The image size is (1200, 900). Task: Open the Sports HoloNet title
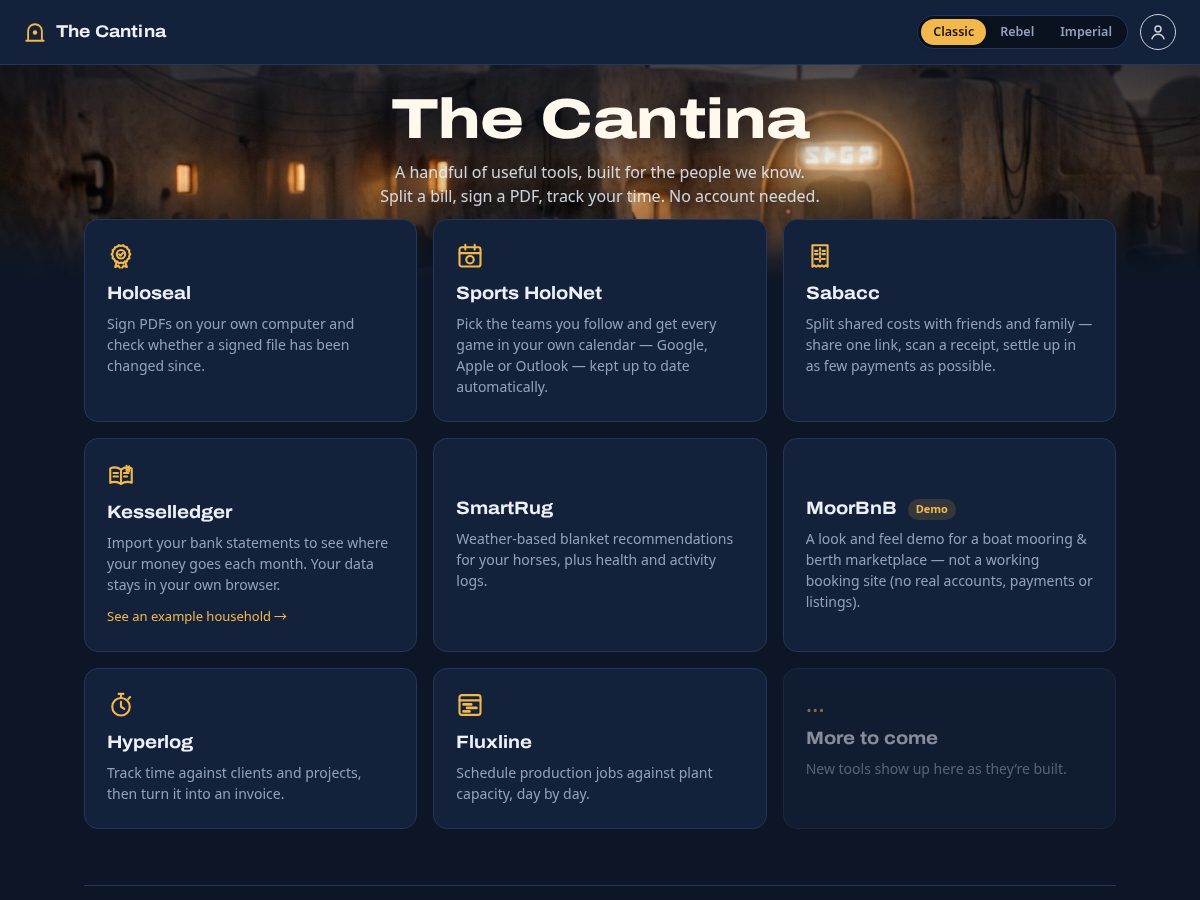(529, 293)
